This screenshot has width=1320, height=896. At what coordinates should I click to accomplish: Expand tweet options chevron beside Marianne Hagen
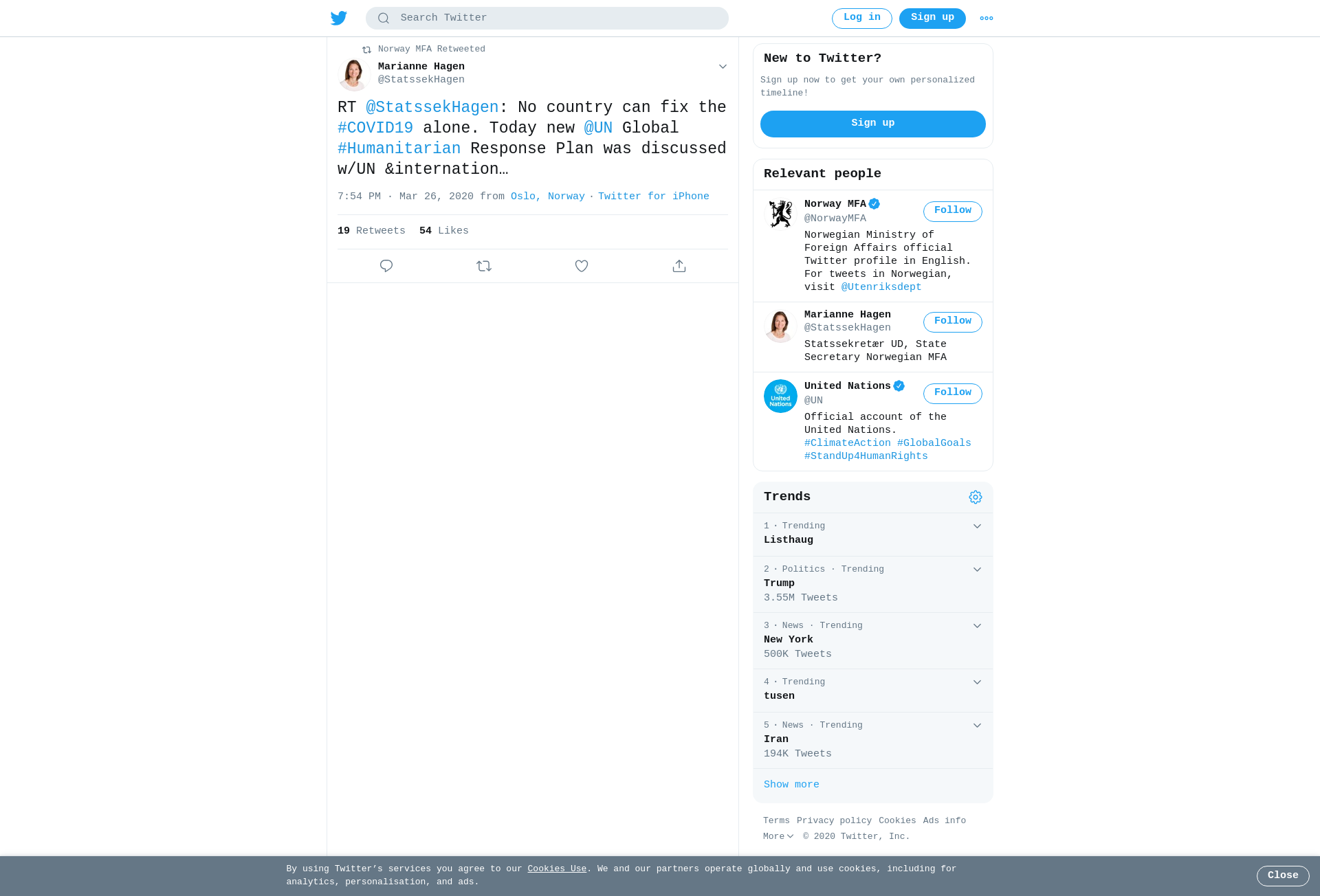pos(723,67)
